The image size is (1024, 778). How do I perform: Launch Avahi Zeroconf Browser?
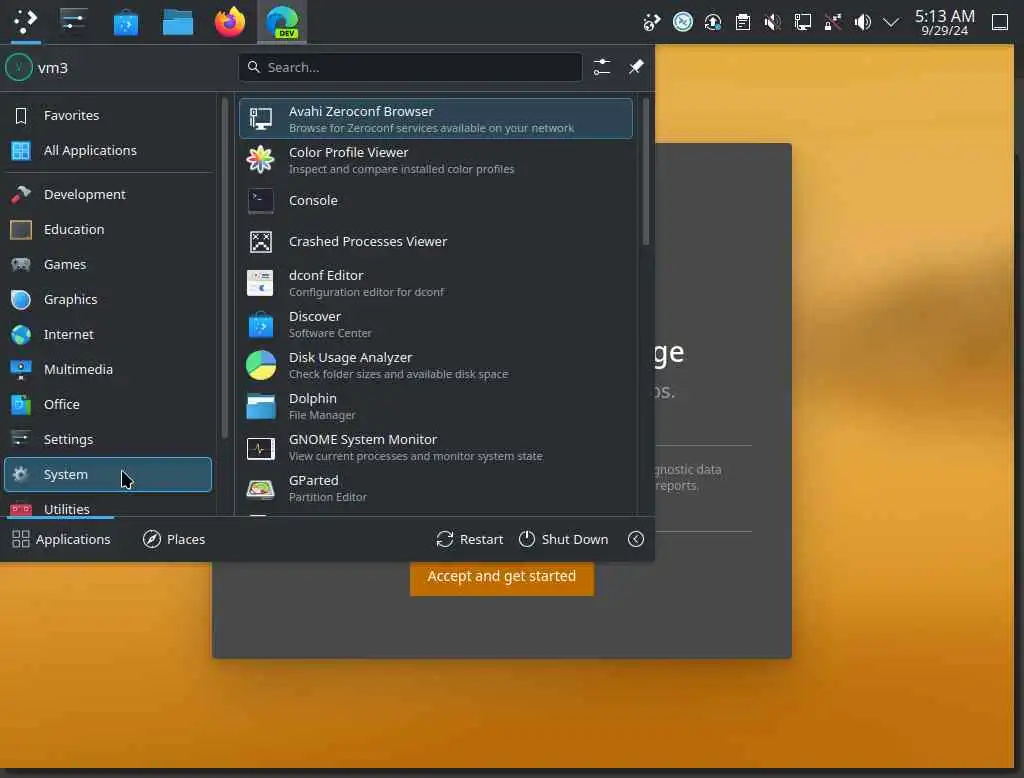pos(436,119)
